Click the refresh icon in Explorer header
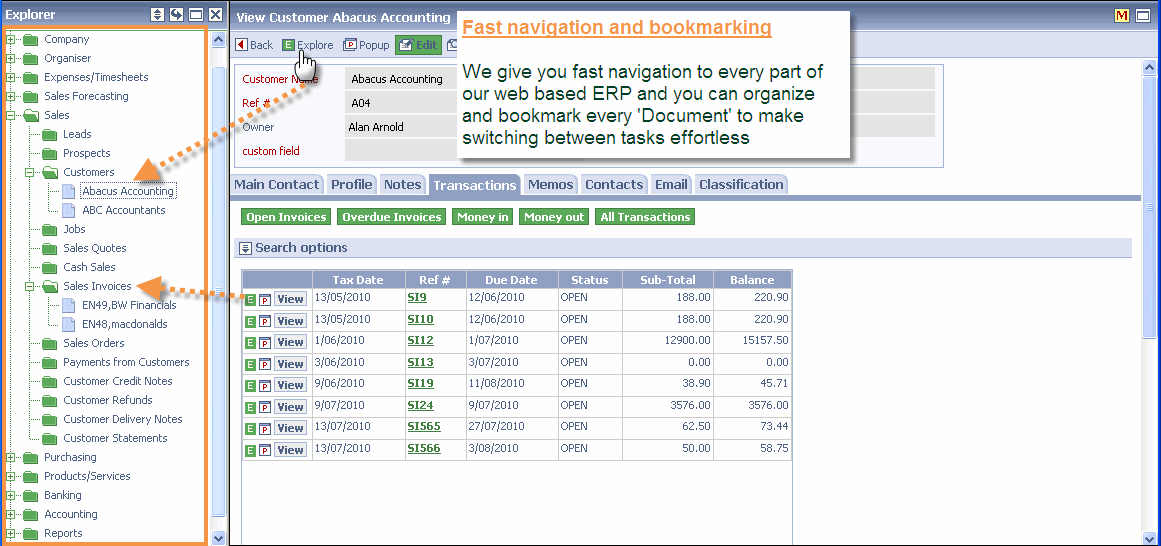1161x546 pixels. (176, 14)
